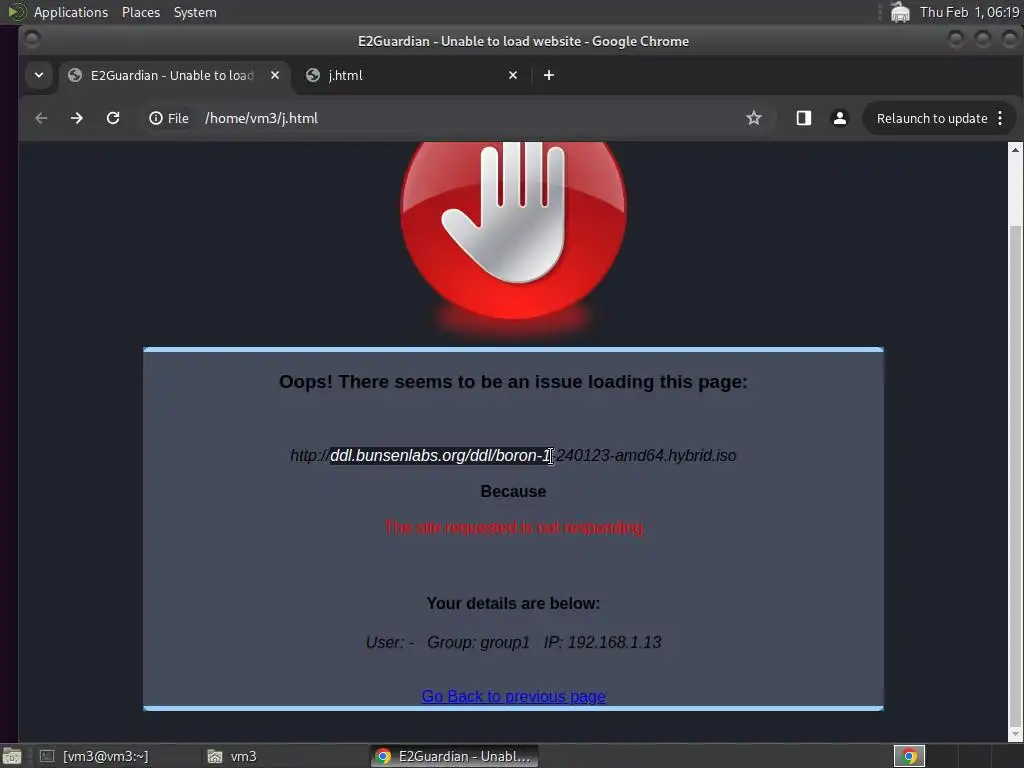Close the j.html tab
The height and width of the screenshot is (768, 1024).
[x=513, y=75]
